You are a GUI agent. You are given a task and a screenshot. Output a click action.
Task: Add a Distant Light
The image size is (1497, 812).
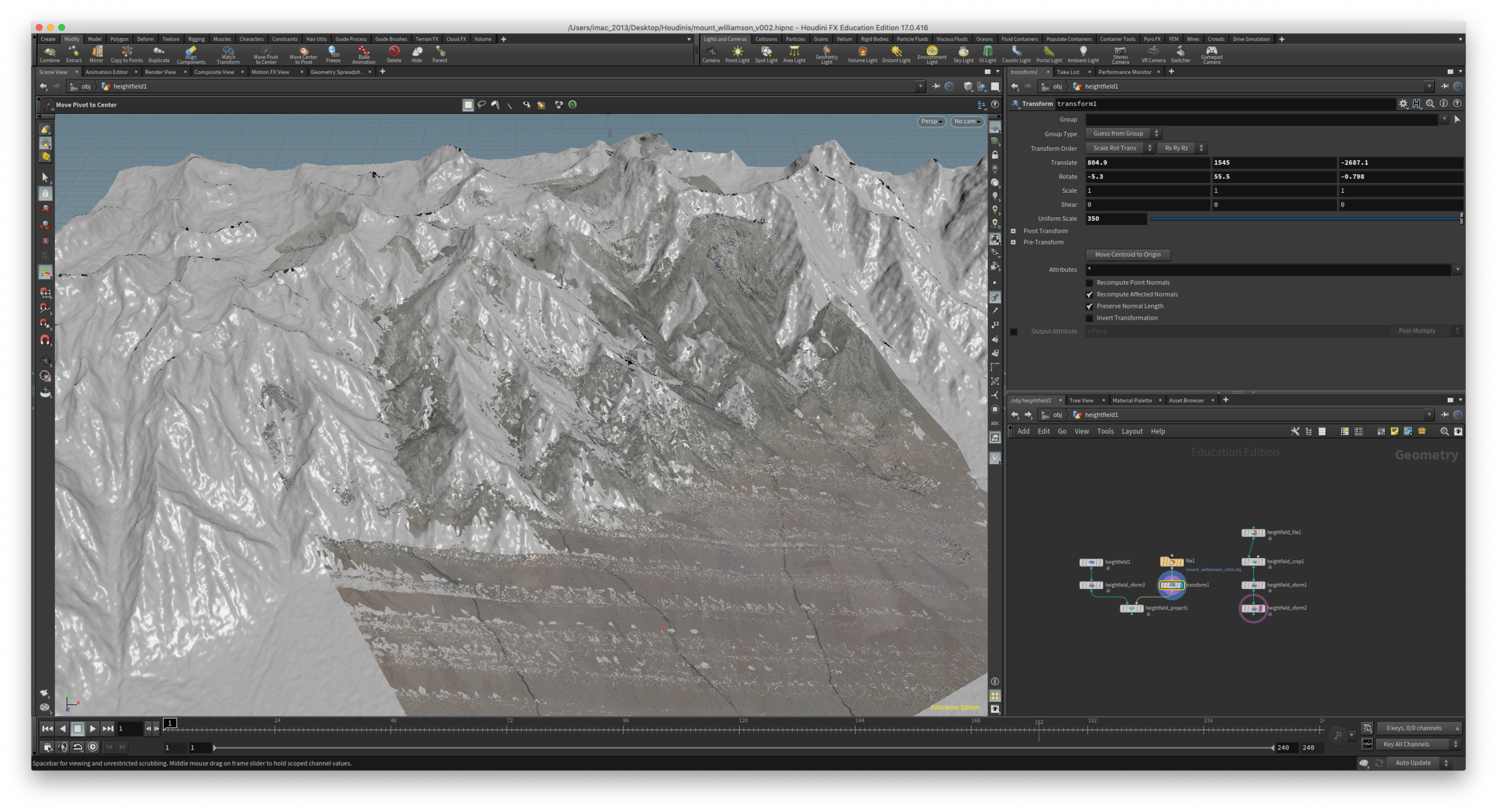tap(896, 54)
